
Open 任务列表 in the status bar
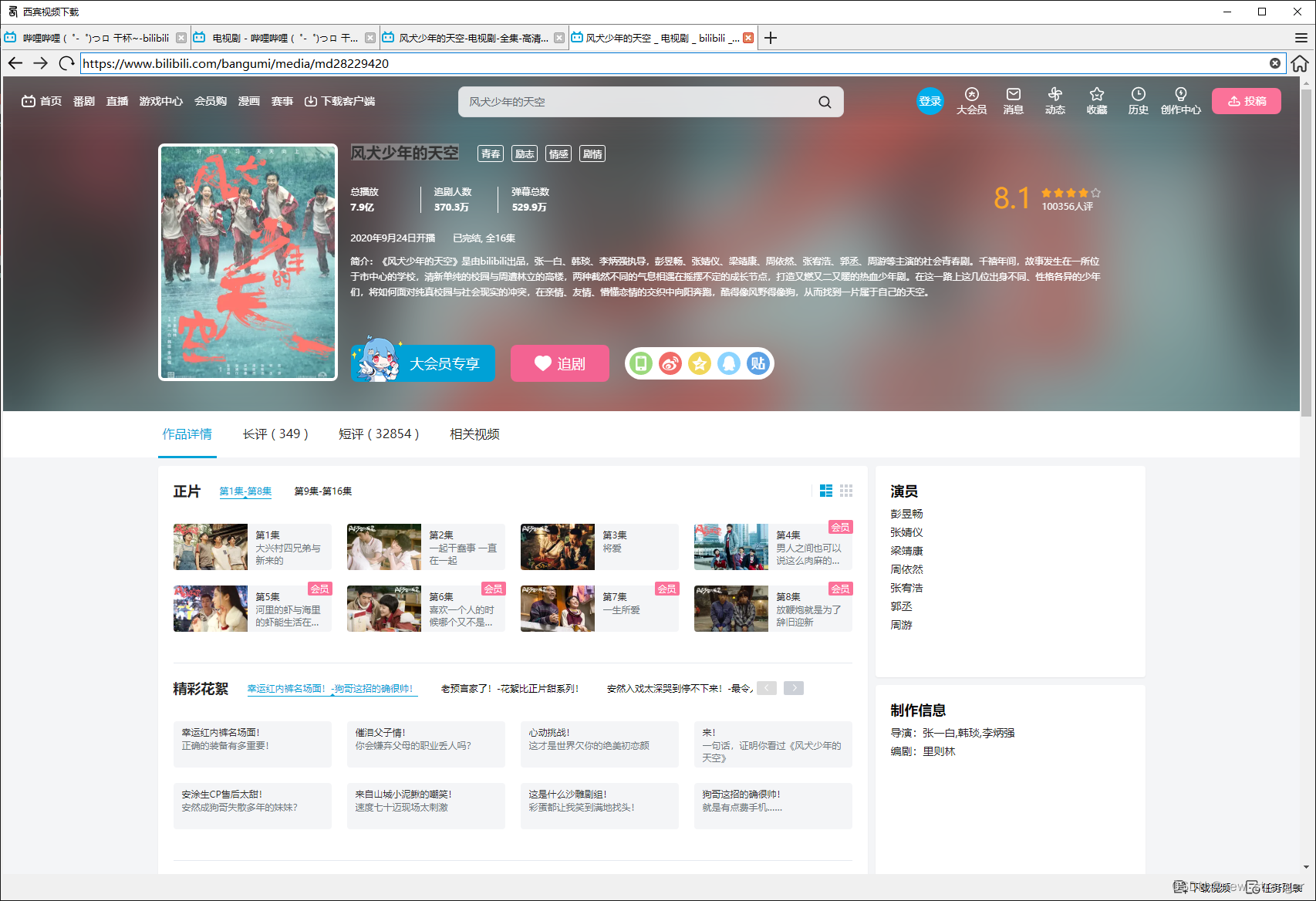pyautogui.click(x=1276, y=888)
